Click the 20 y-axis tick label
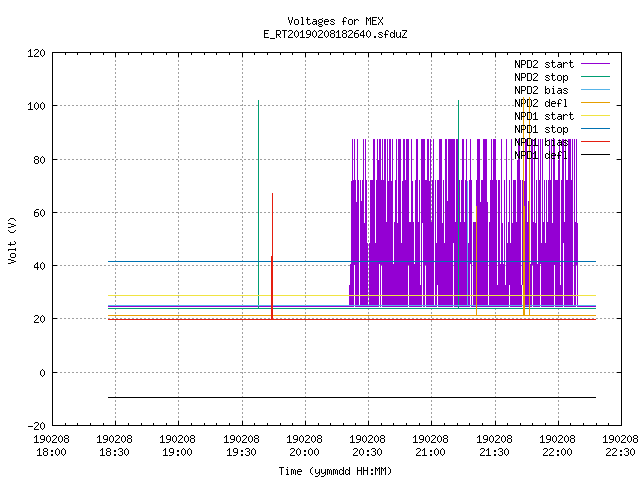 (x=39, y=319)
